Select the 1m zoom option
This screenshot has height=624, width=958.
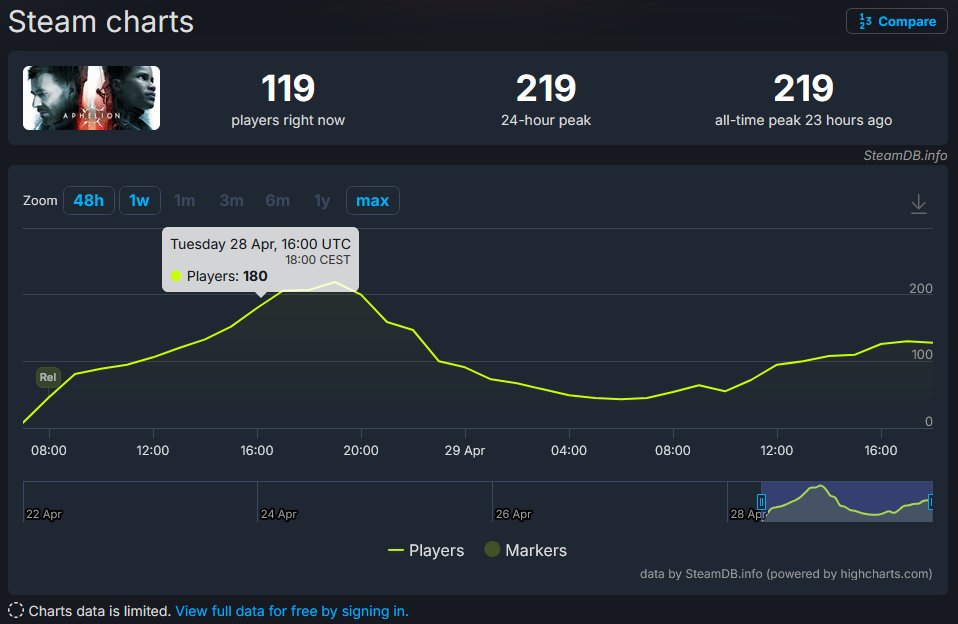[185, 200]
